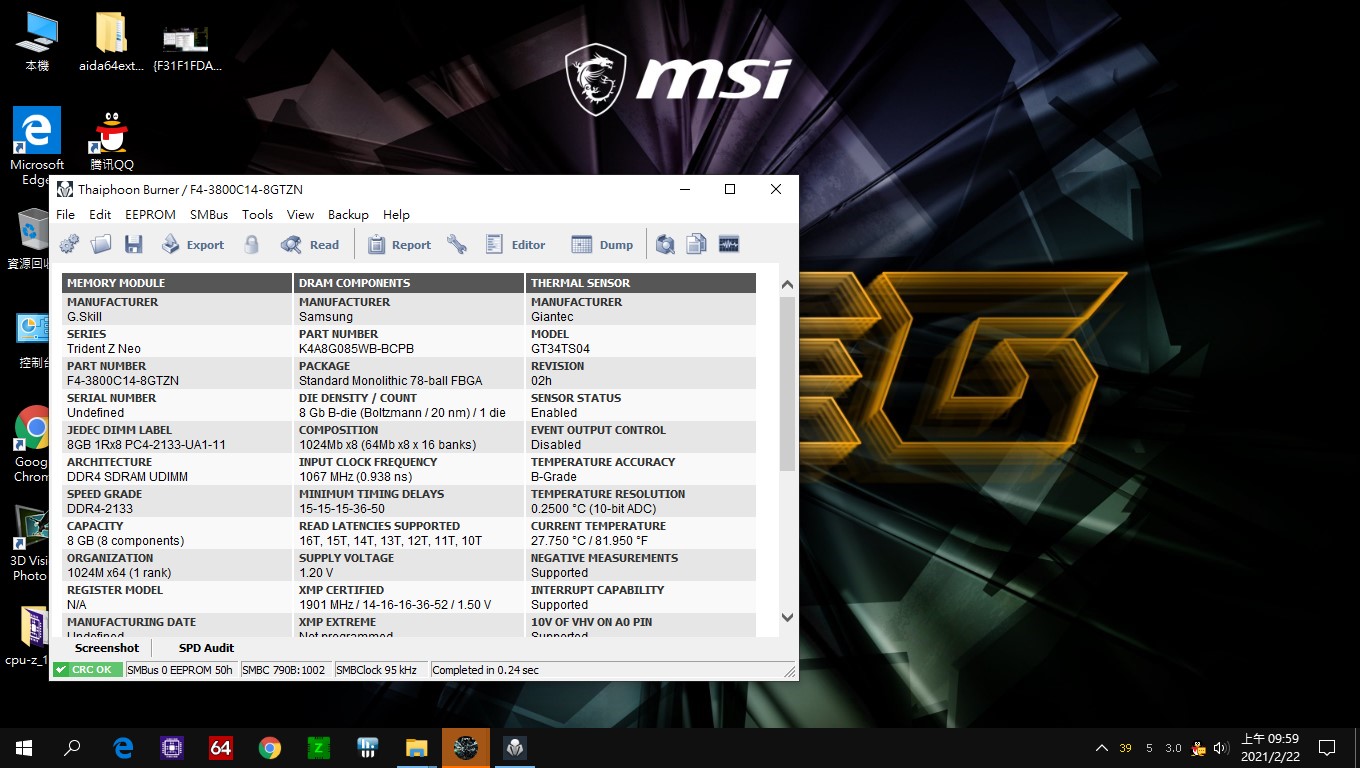Click the Windows Start button
Screen dimensions: 1360x768
24,748
